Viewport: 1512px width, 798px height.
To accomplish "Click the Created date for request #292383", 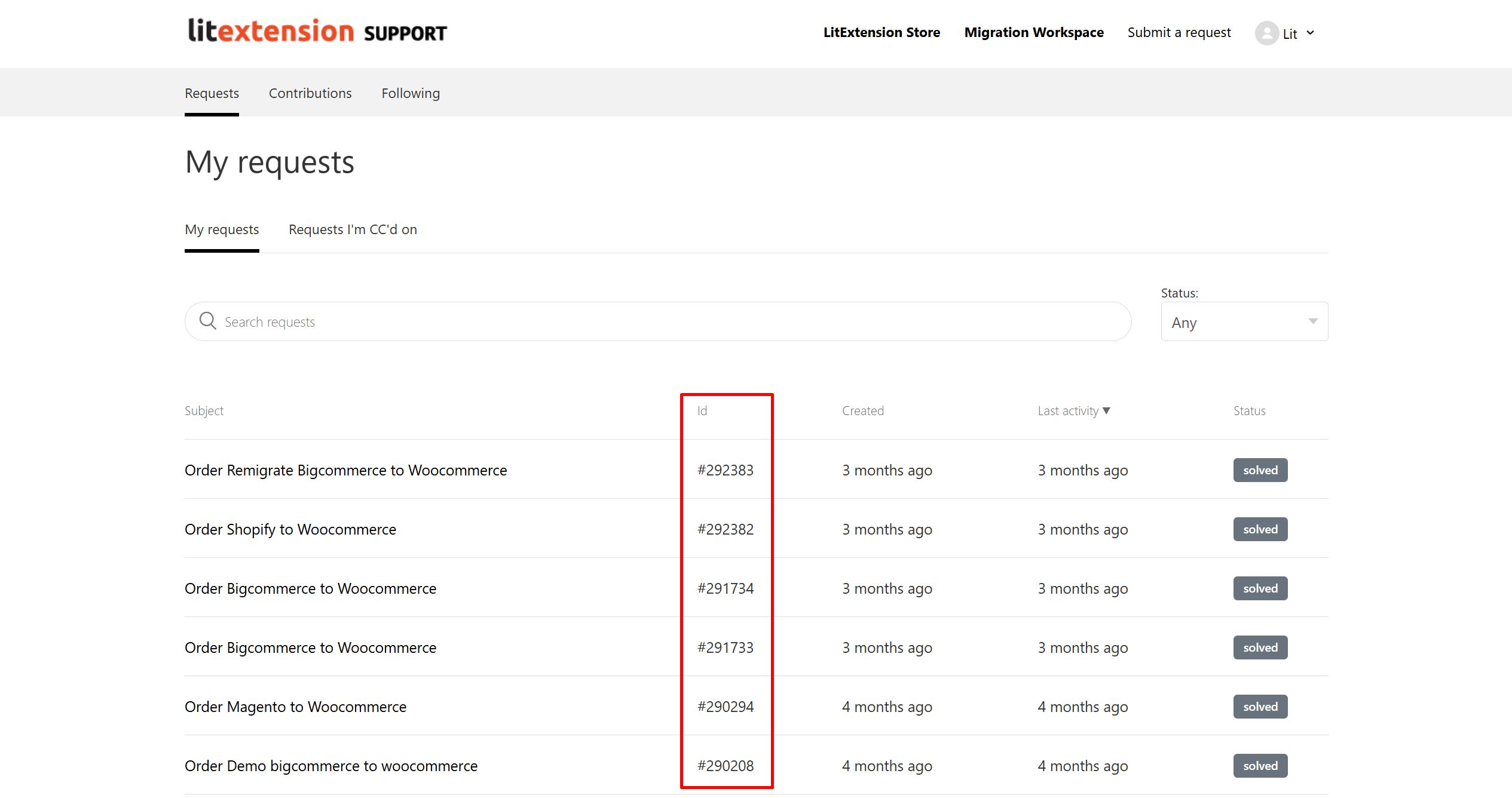I will point(887,470).
